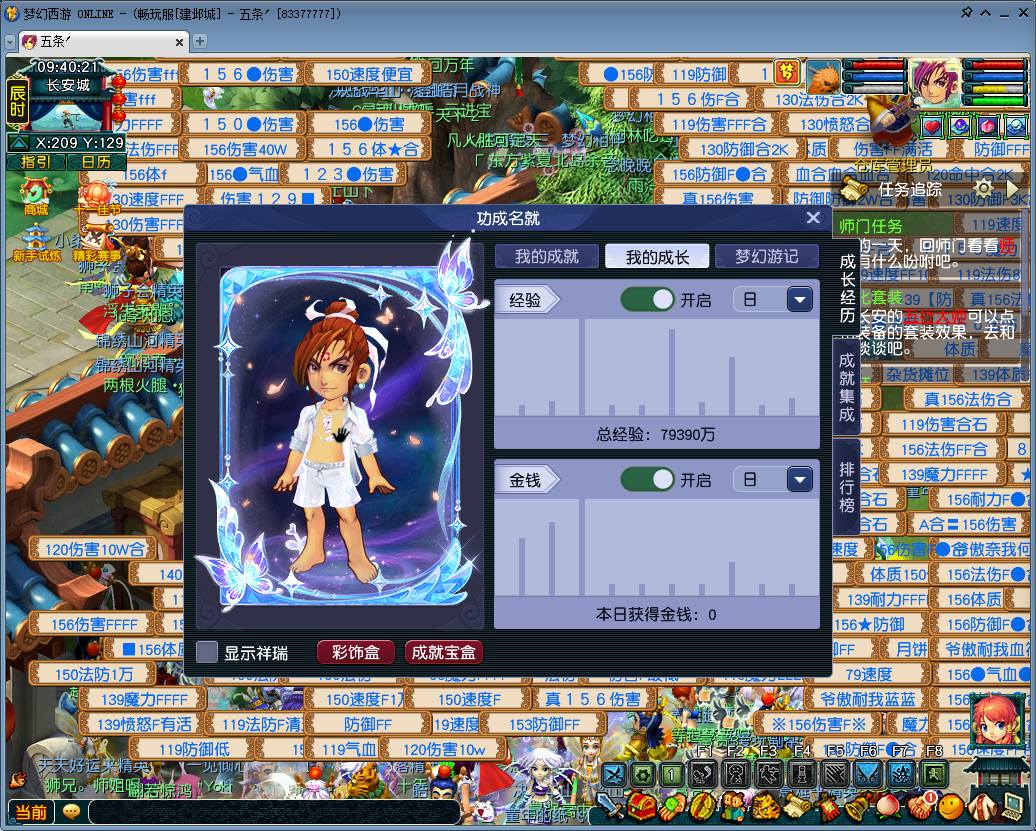The height and width of the screenshot is (831, 1036).
Task: Click the 彩饰盒 button
Action: pos(355,653)
